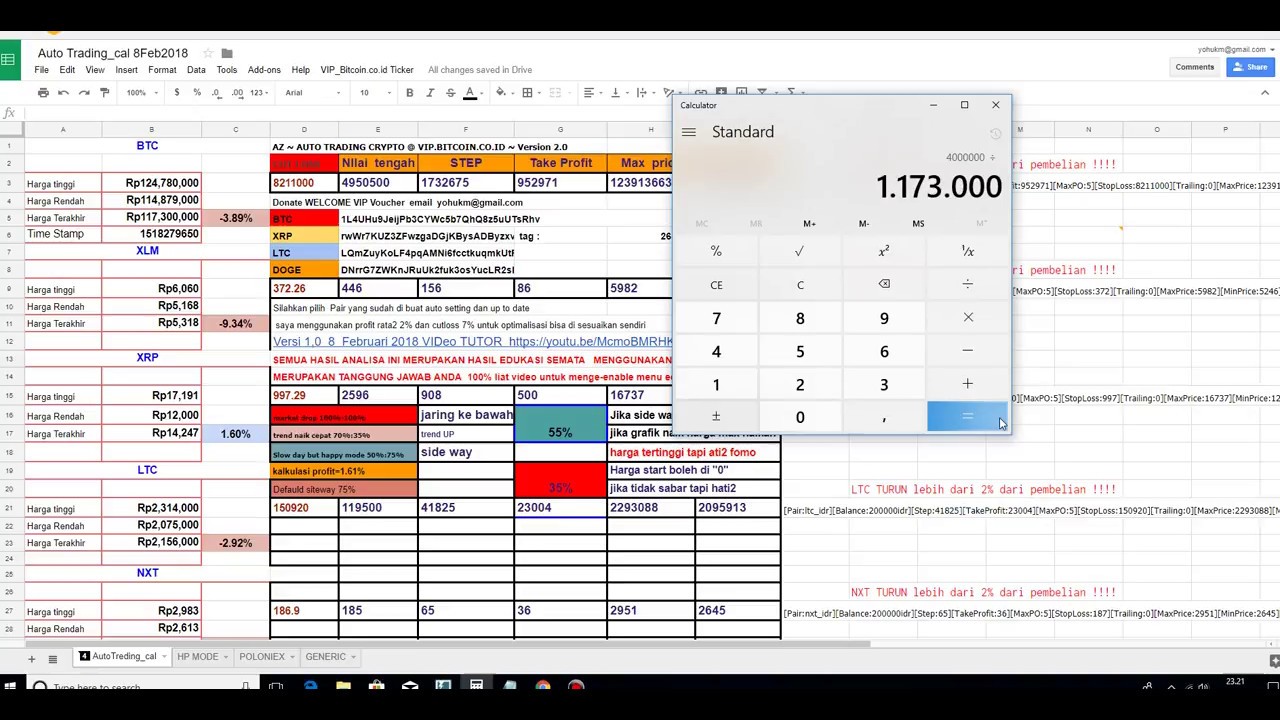This screenshot has height=720, width=1280.
Task: Open the Calculator hamburger navigation menu
Action: [688, 132]
